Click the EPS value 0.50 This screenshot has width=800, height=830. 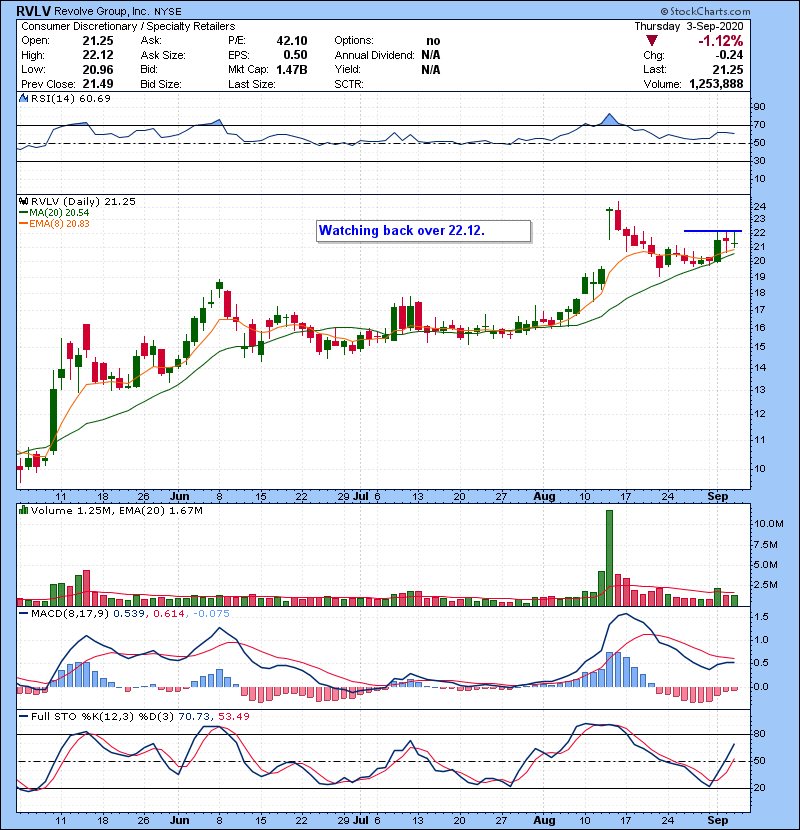pyautogui.click(x=295, y=55)
